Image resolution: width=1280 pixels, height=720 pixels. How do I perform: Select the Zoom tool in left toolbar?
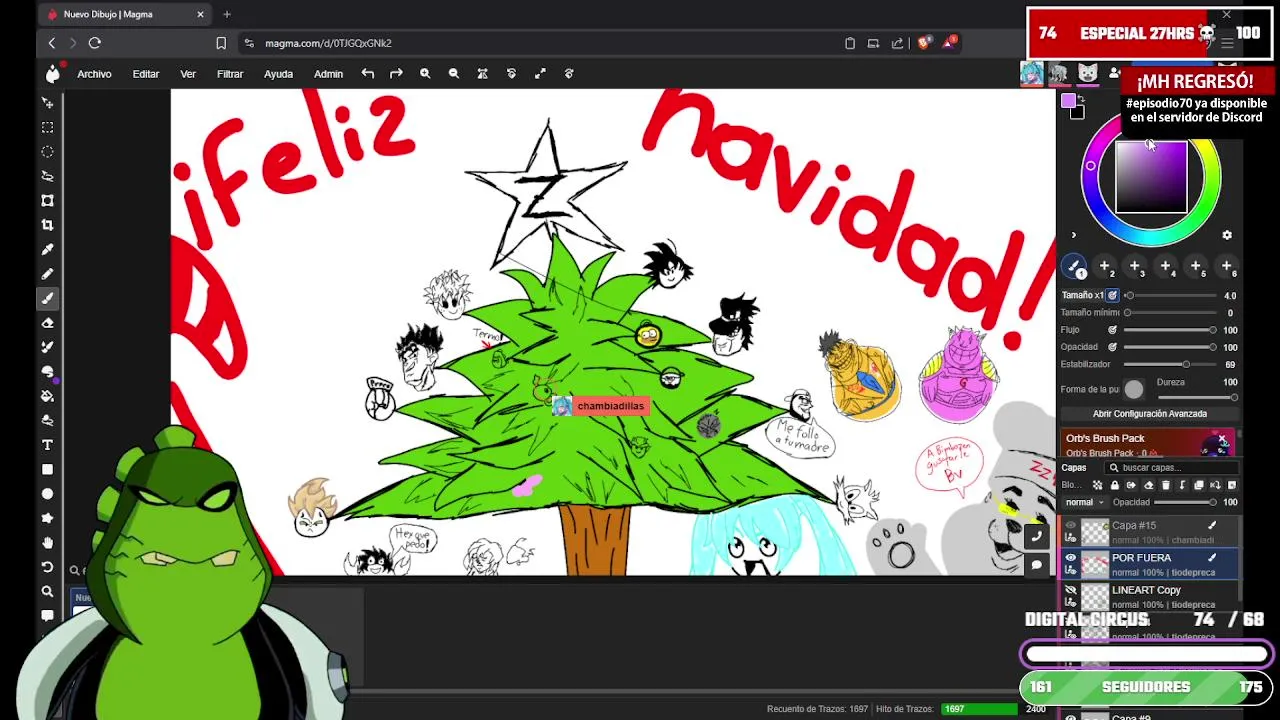[47, 592]
